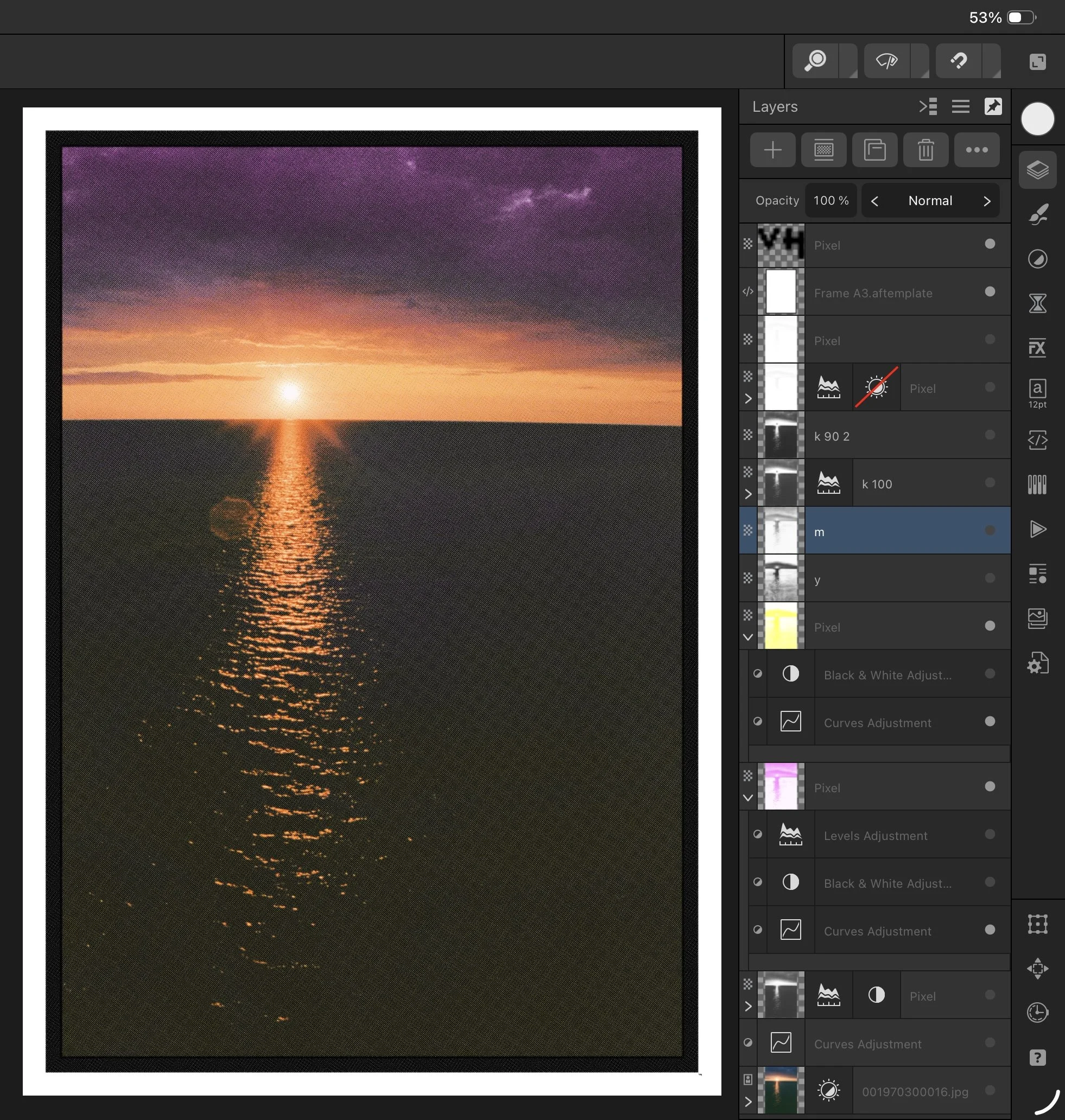Open the white primary color swatch

pyautogui.click(x=1037, y=119)
